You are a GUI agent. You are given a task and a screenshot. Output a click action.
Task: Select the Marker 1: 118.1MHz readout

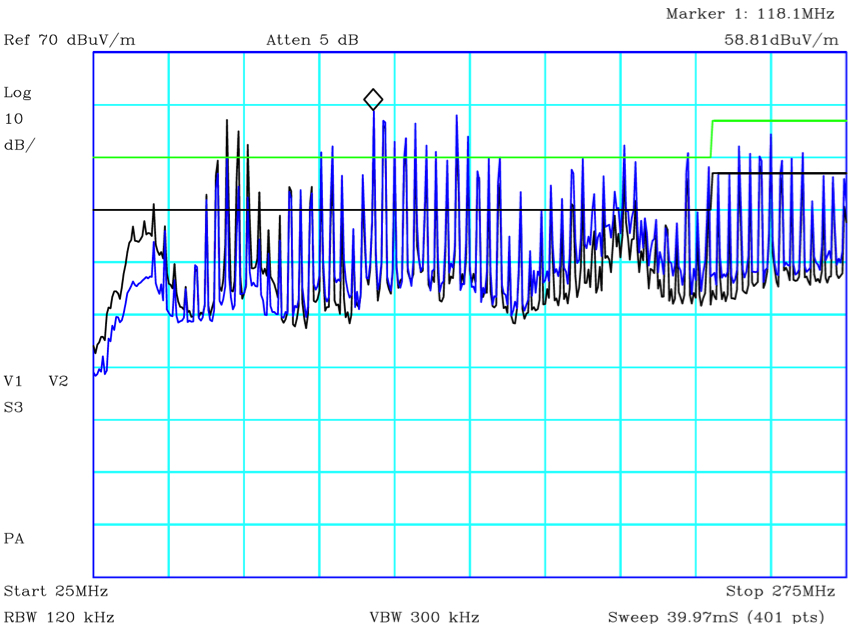[749, 14]
